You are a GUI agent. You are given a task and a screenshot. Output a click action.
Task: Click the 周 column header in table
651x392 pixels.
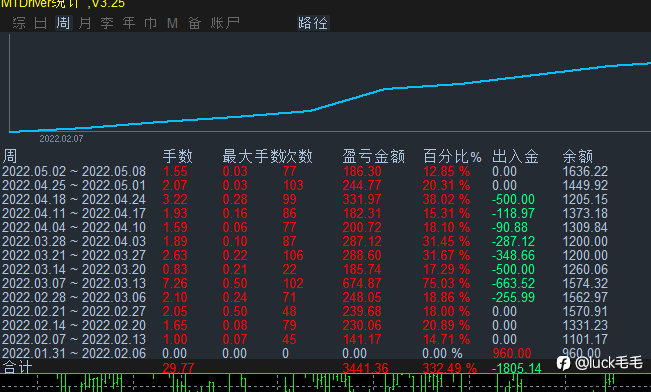click(x=10, y=157)
